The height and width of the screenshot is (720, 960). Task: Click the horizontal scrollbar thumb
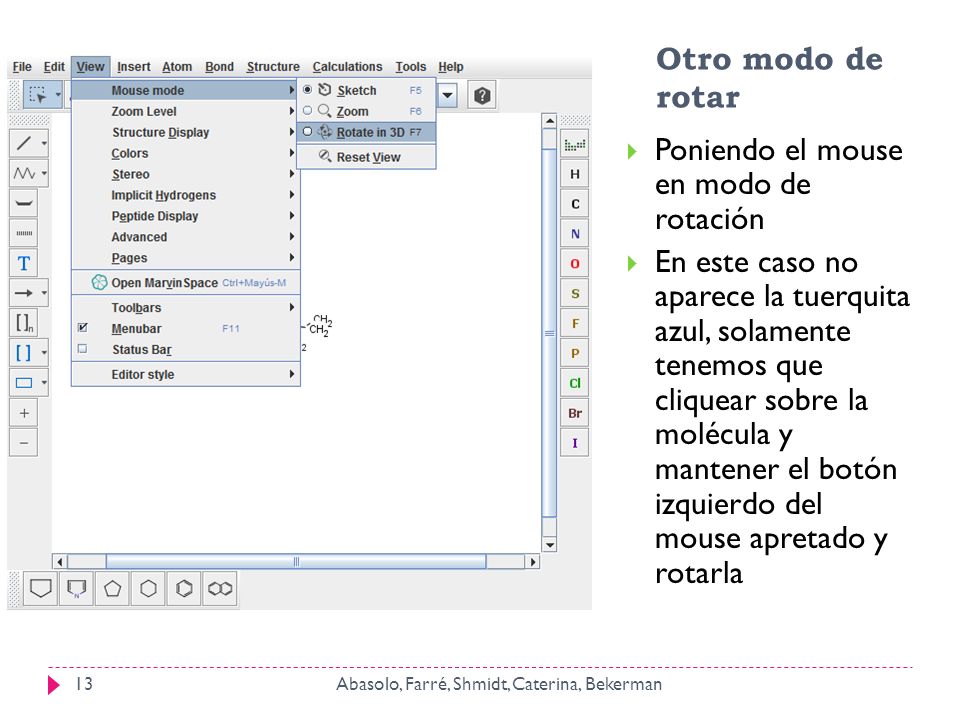tap(296, 561)
